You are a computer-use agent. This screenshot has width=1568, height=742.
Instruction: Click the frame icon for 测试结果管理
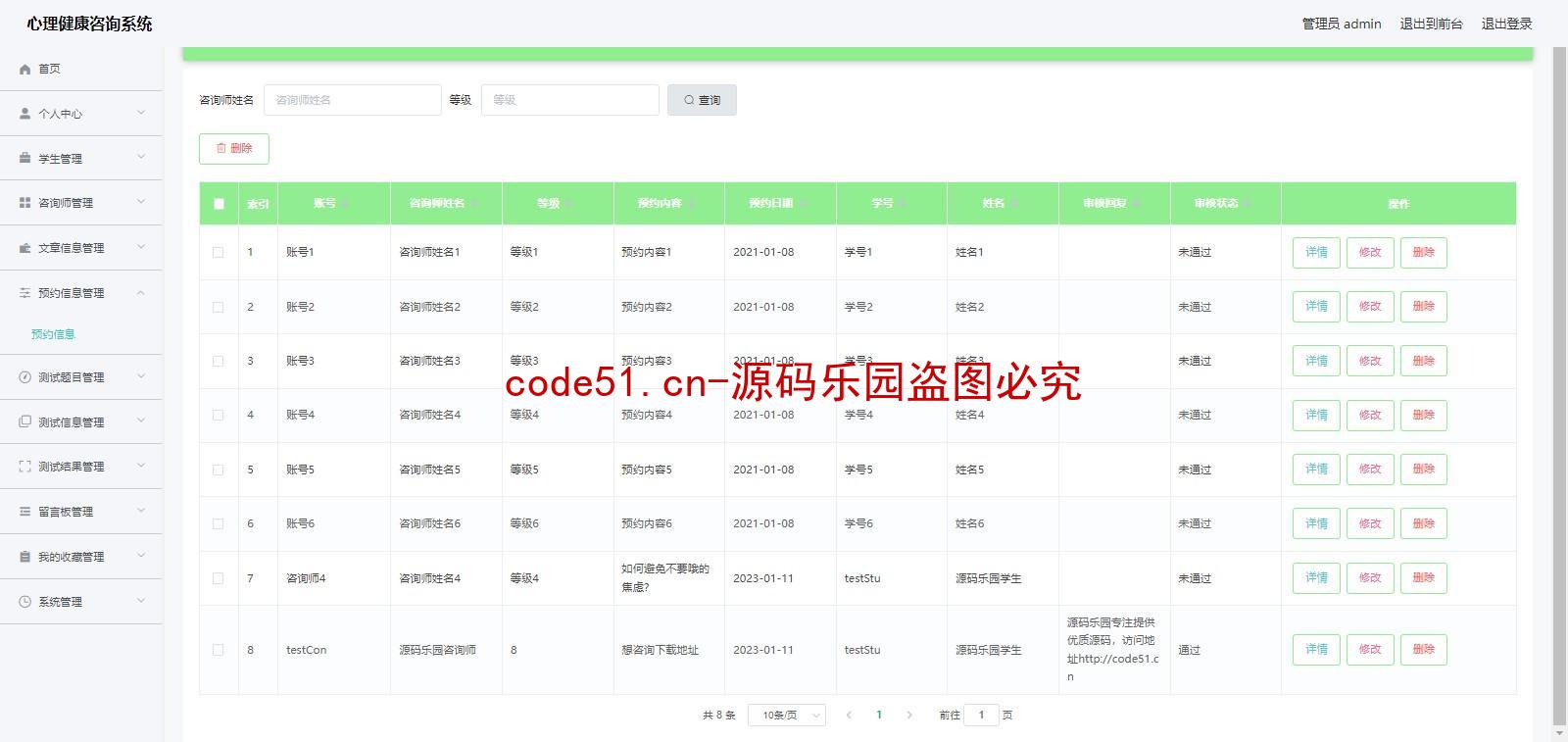point(25,467)
